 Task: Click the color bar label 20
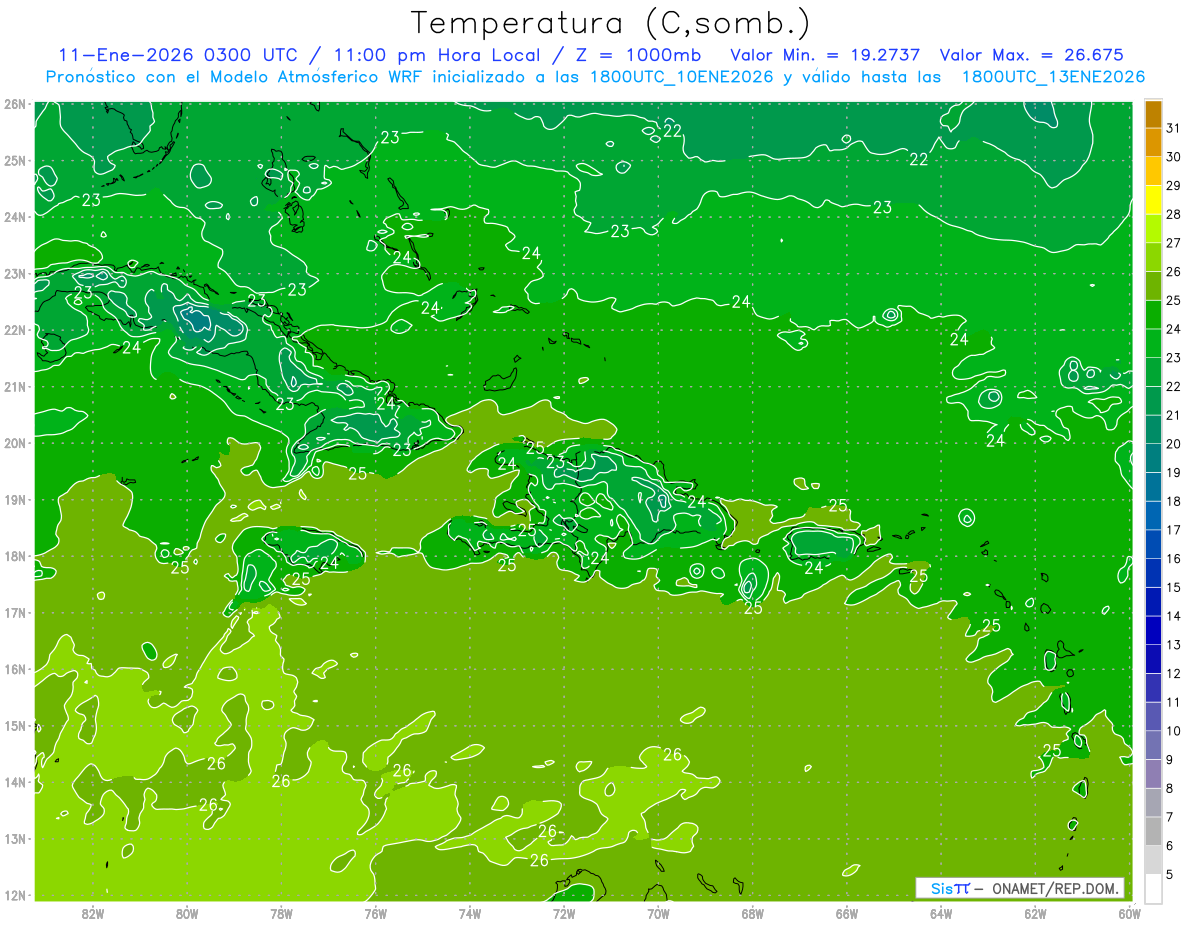(x=1173, y=444)
